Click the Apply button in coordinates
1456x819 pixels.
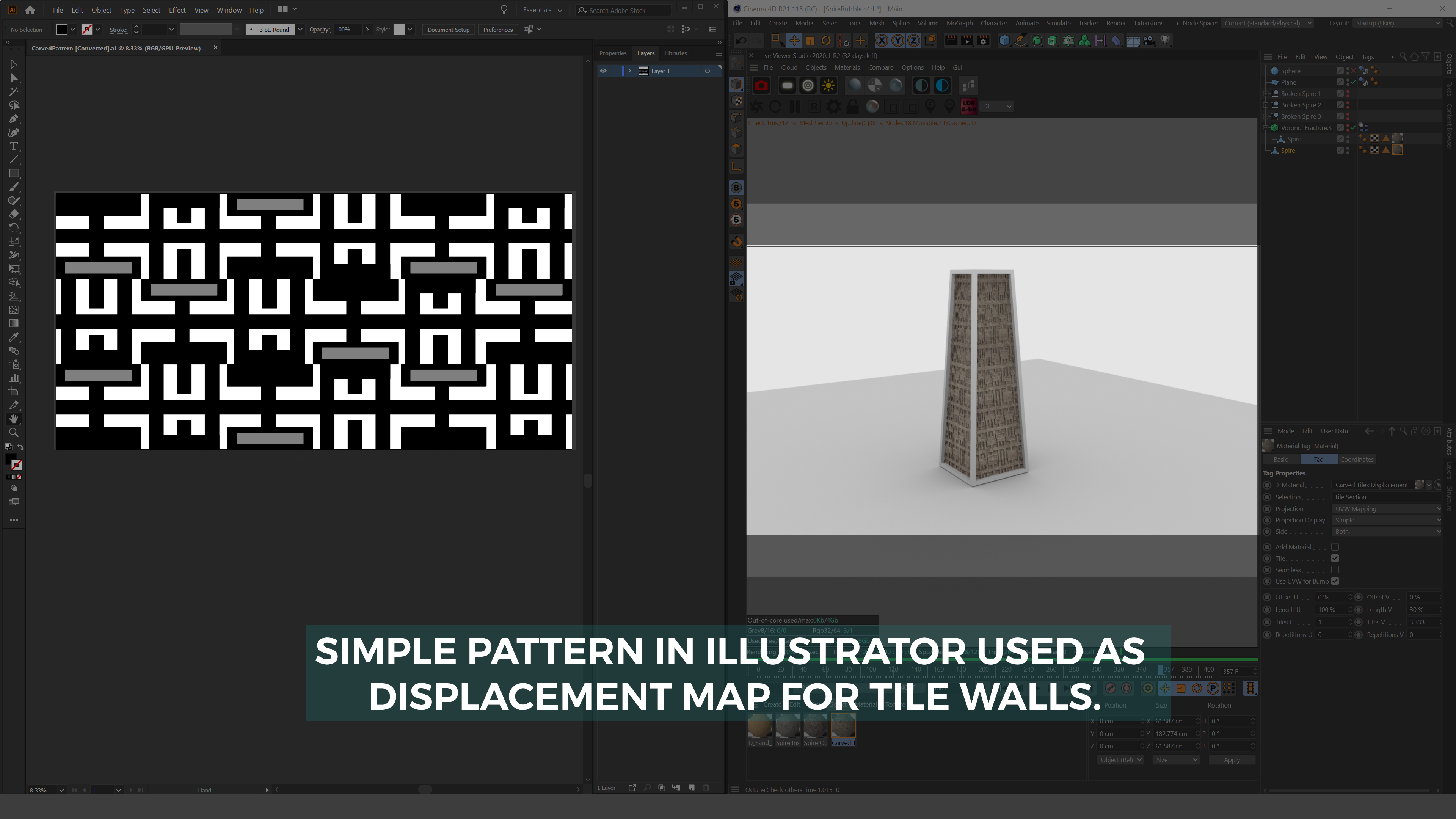point(1232,759)
